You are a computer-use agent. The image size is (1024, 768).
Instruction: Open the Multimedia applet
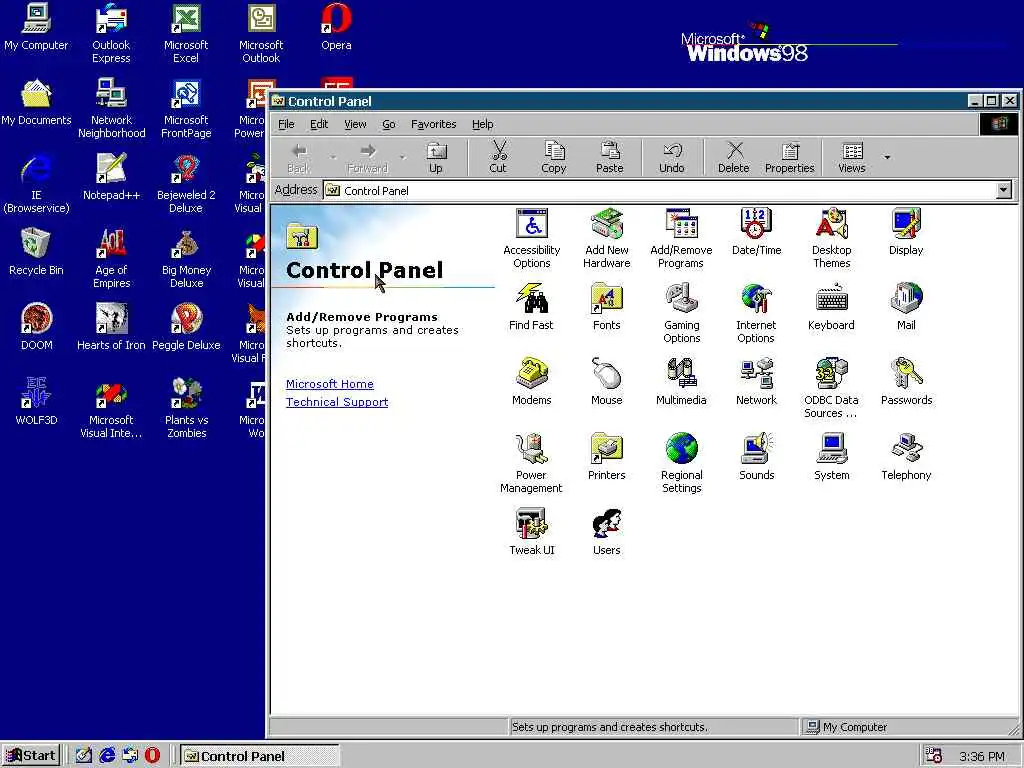(x=681, y=382)
